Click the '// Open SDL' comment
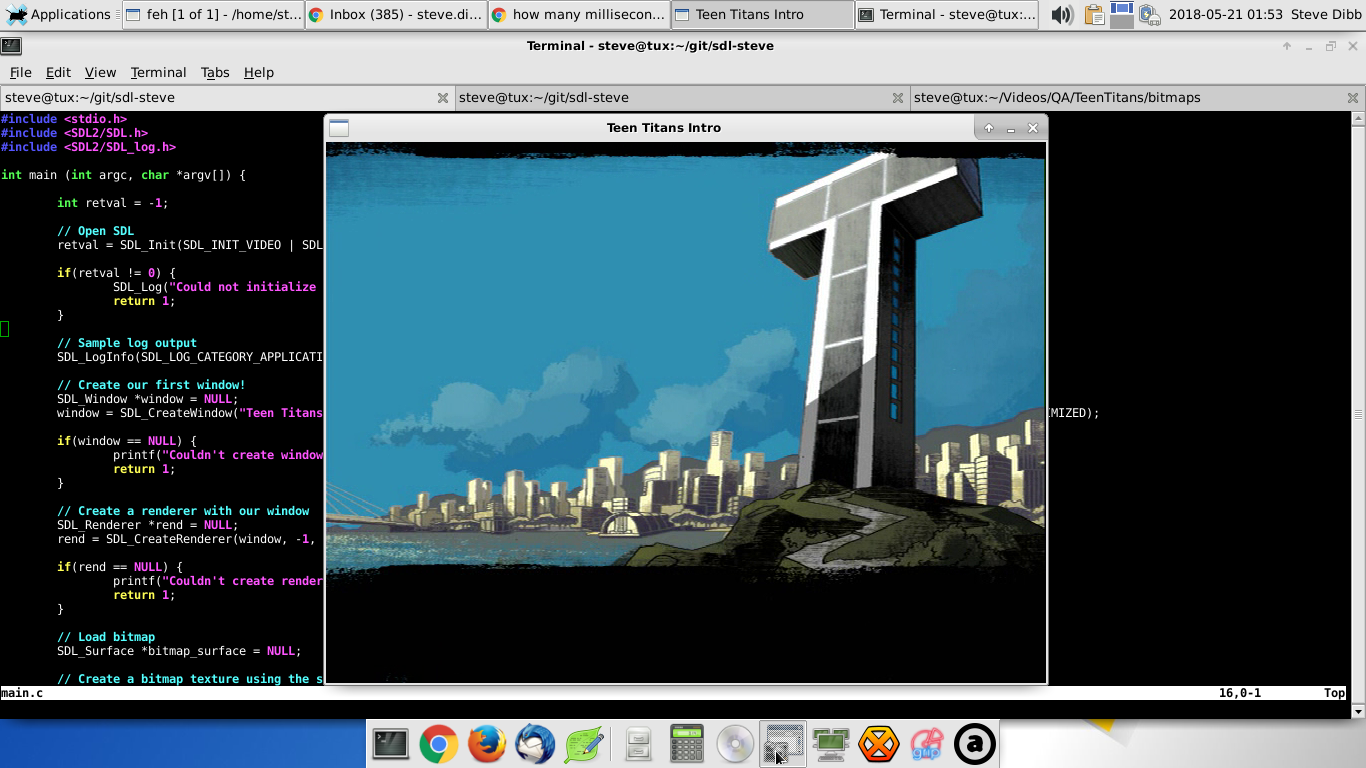 pos(95,231)
